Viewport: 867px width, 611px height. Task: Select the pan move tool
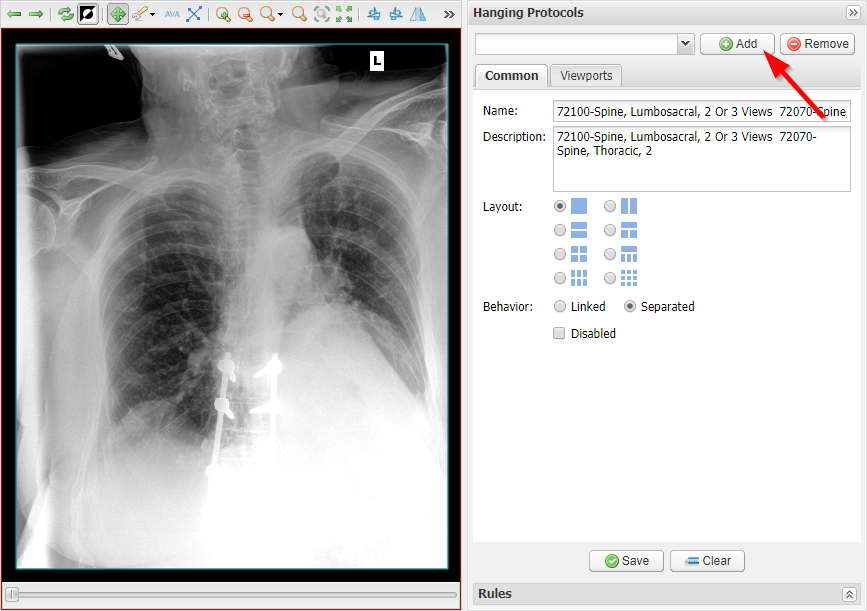pos(117,14)
